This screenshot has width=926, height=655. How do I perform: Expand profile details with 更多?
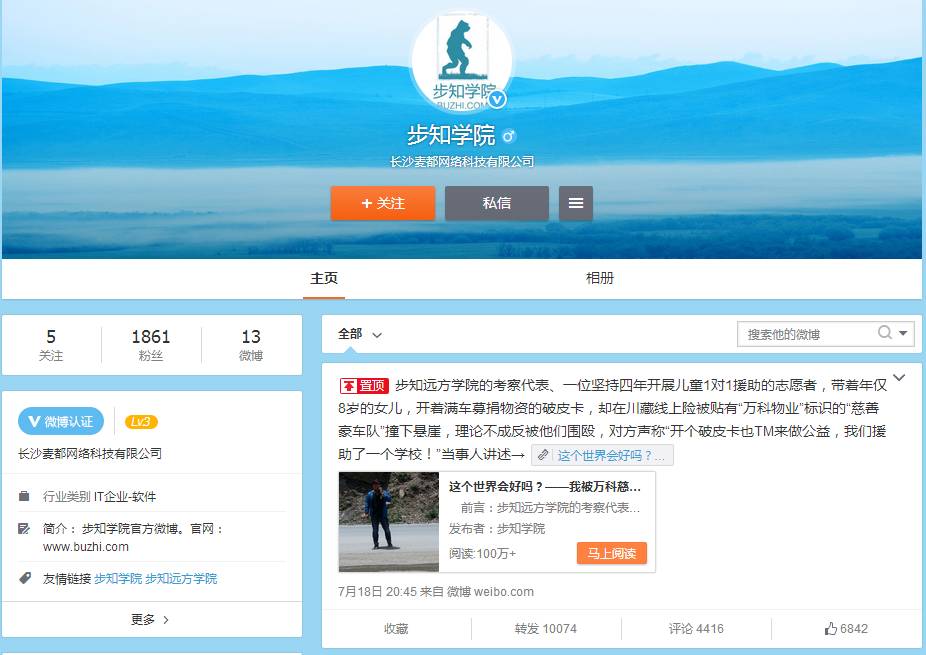pos(151,620)
